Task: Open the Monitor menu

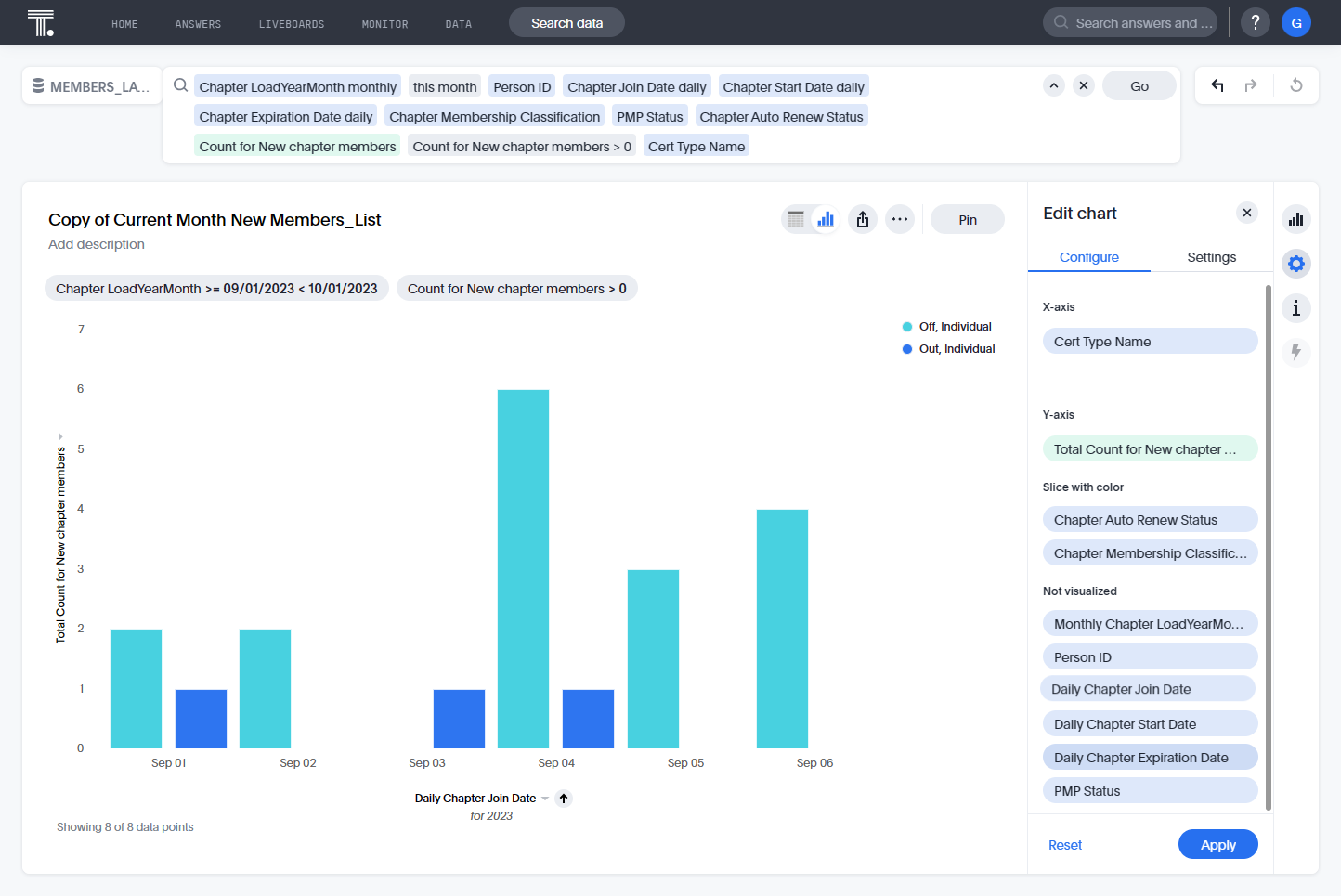Action: click(384, 24)
